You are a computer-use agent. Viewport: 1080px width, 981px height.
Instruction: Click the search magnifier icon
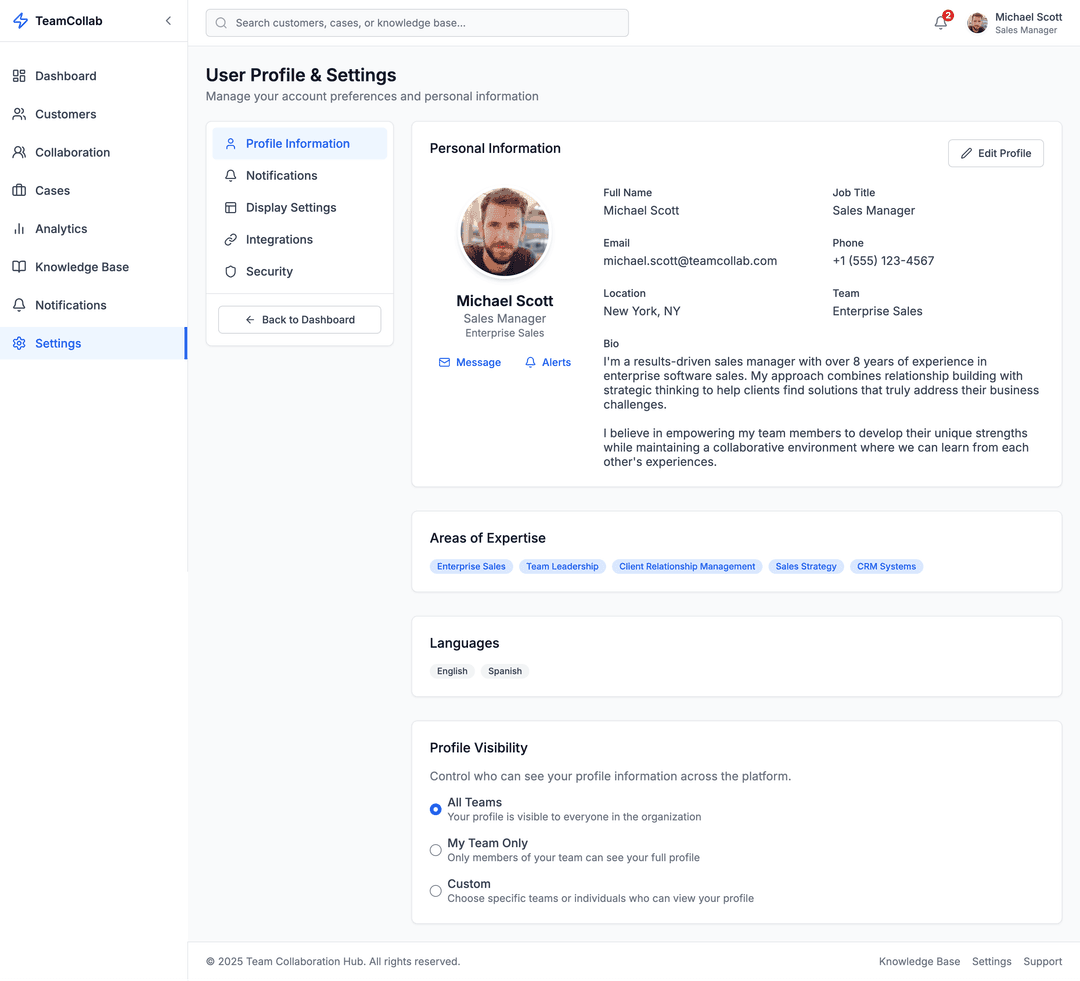tap(220, 22)
